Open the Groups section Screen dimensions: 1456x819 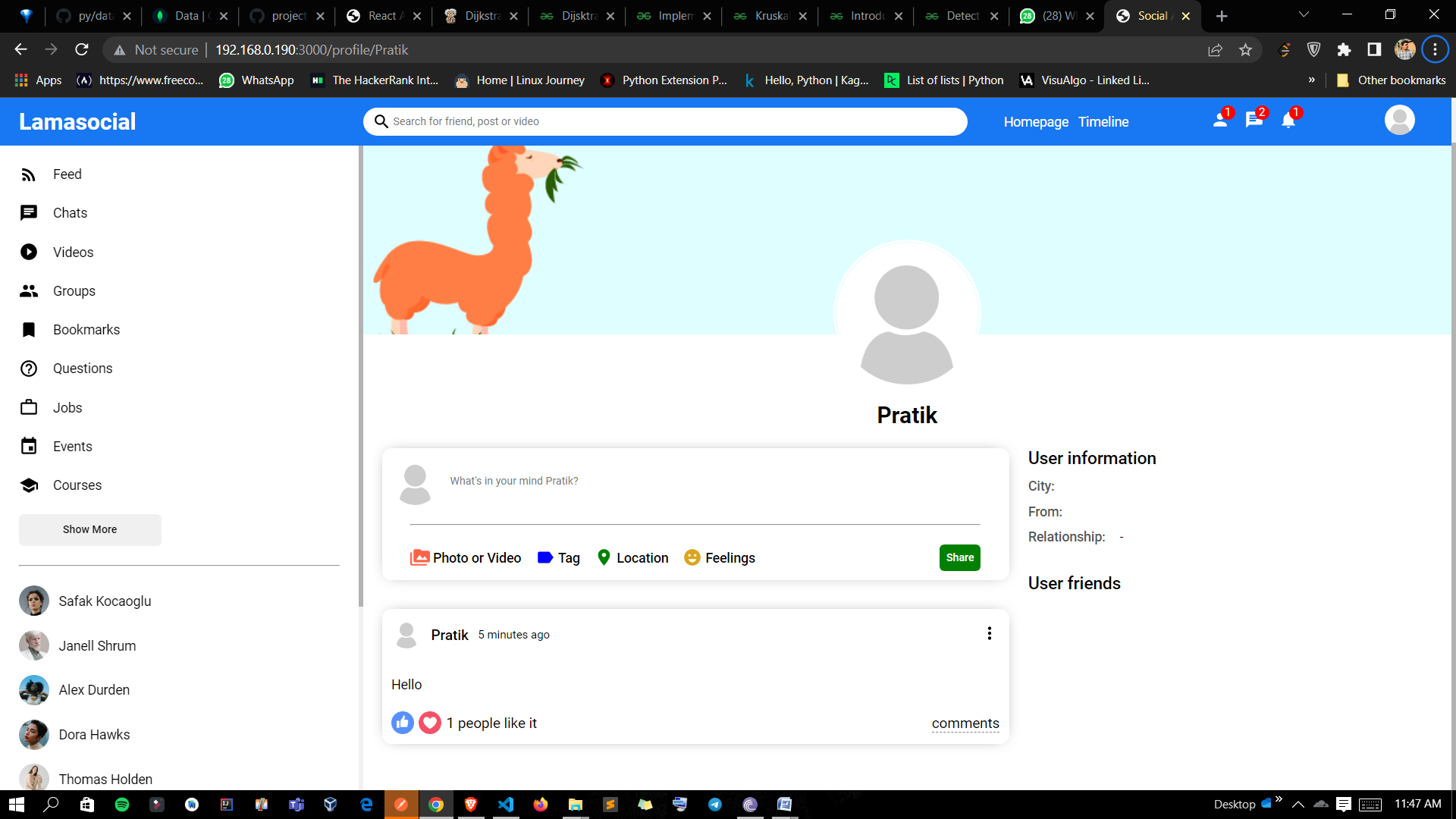[74, 290]
